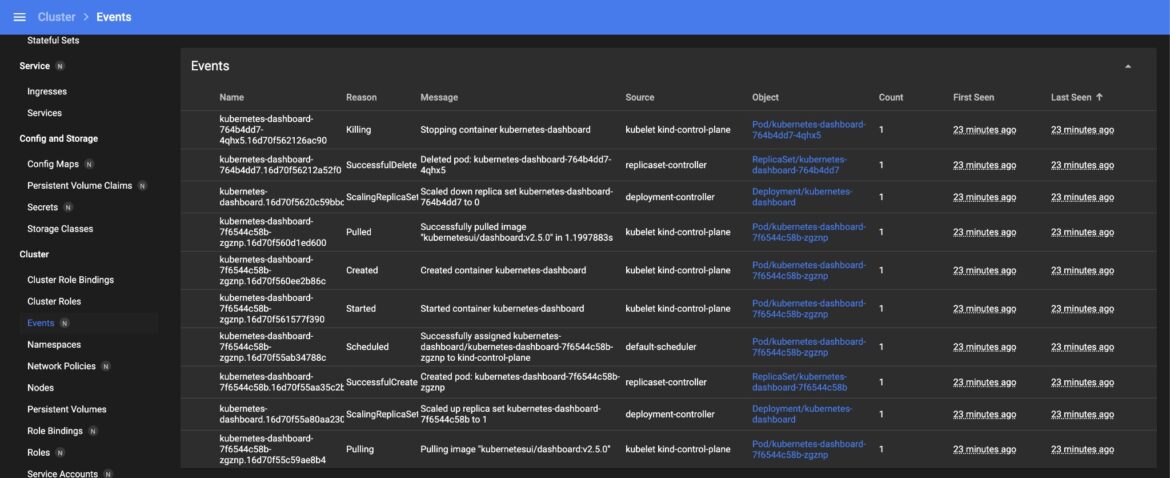
Task: Click the Message column header
Action: click(439, 98)
